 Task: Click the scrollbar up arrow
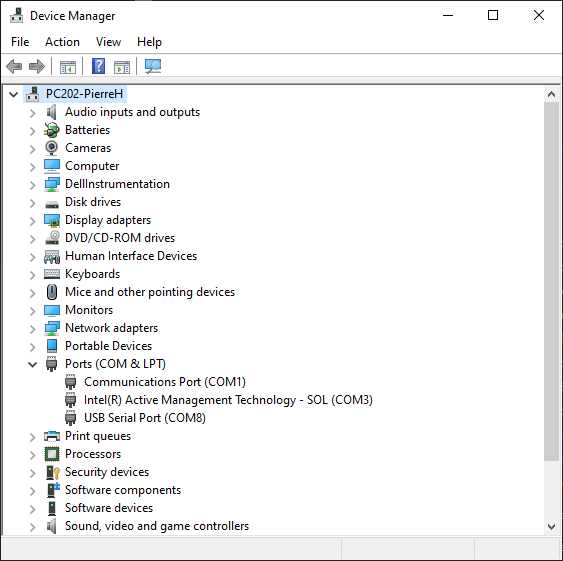click(552, 94)
